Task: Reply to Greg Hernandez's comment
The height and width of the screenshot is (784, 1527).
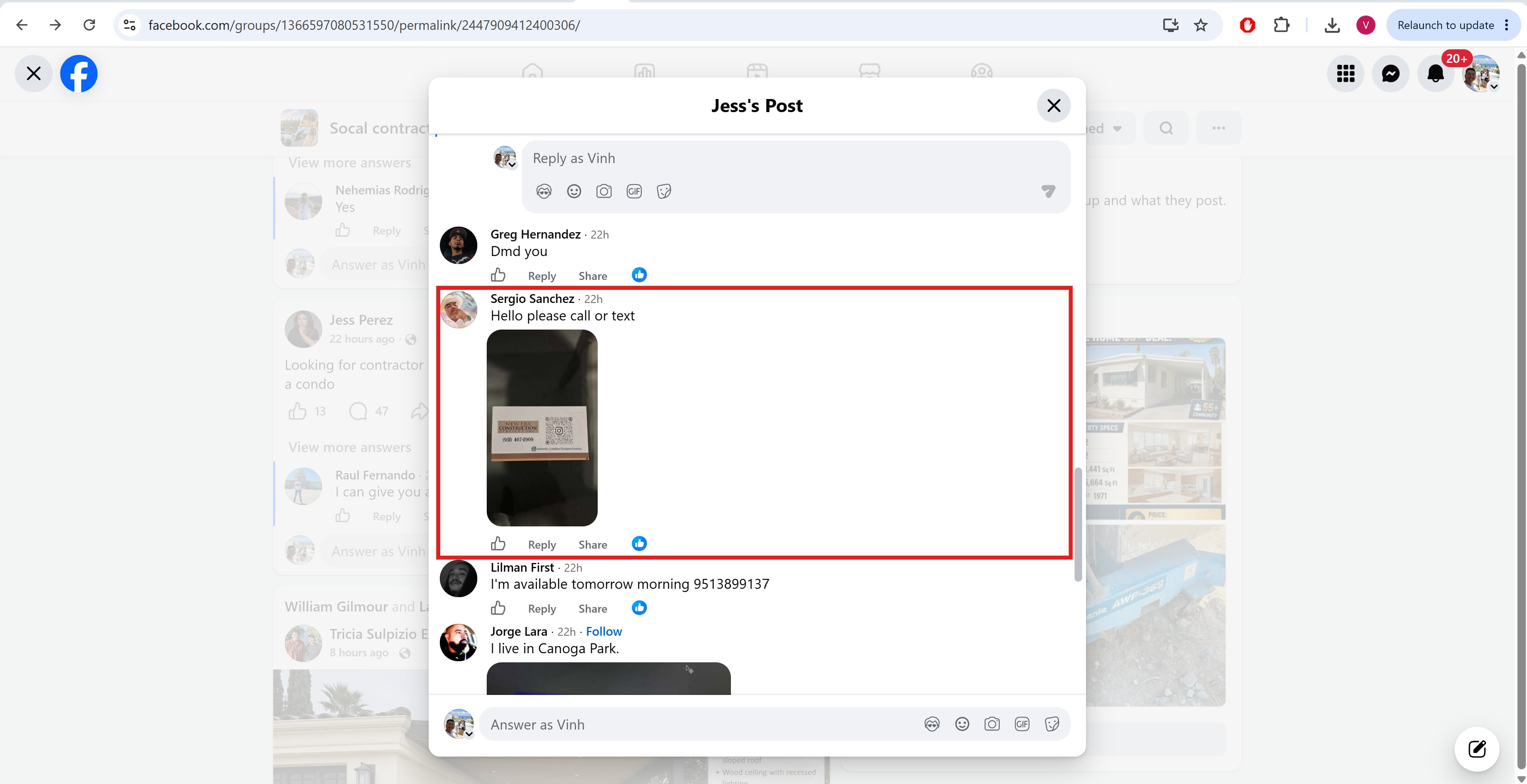Action: [542, 276]
